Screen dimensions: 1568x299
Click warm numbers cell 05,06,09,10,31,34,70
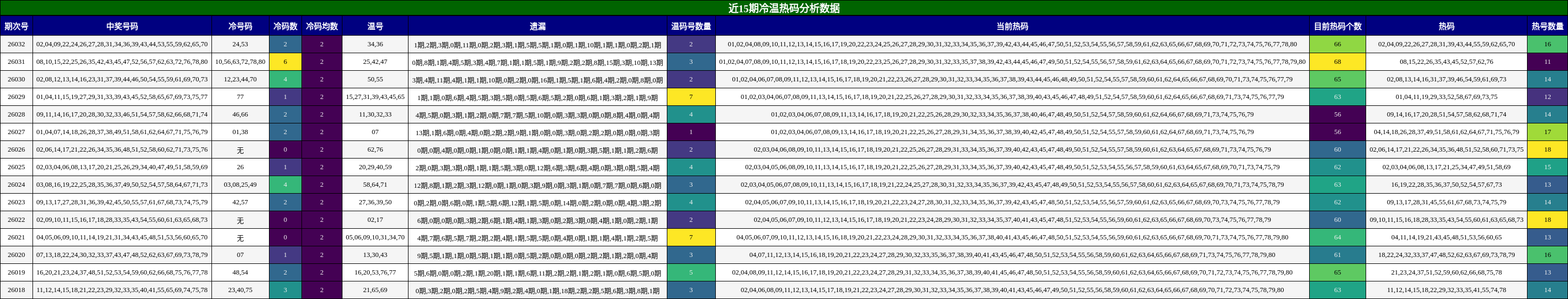coord(375,238)
